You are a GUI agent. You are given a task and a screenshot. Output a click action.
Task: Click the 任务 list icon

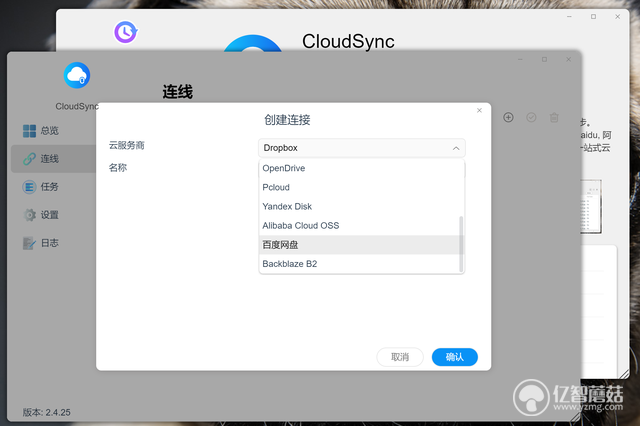click(29, 187)
